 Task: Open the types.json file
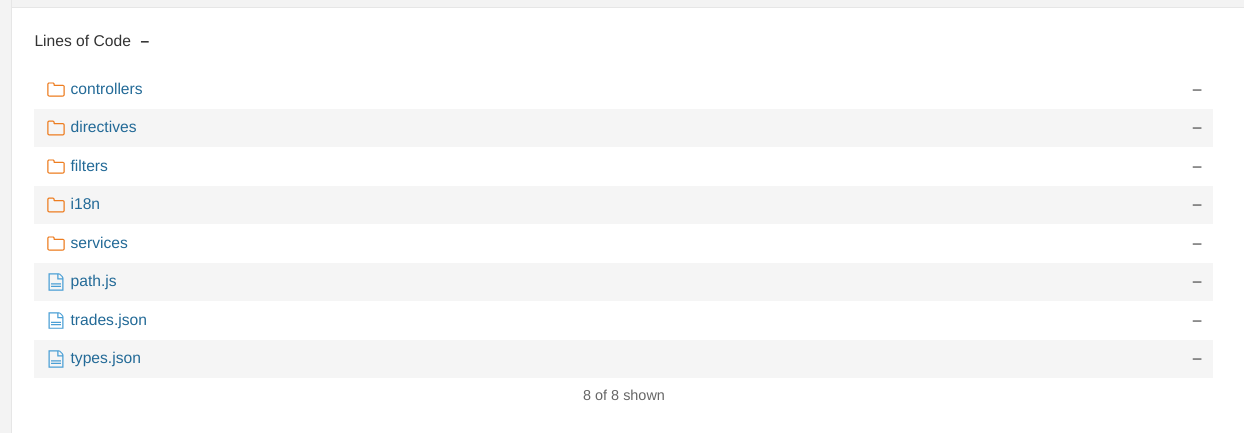pos(105,358)
